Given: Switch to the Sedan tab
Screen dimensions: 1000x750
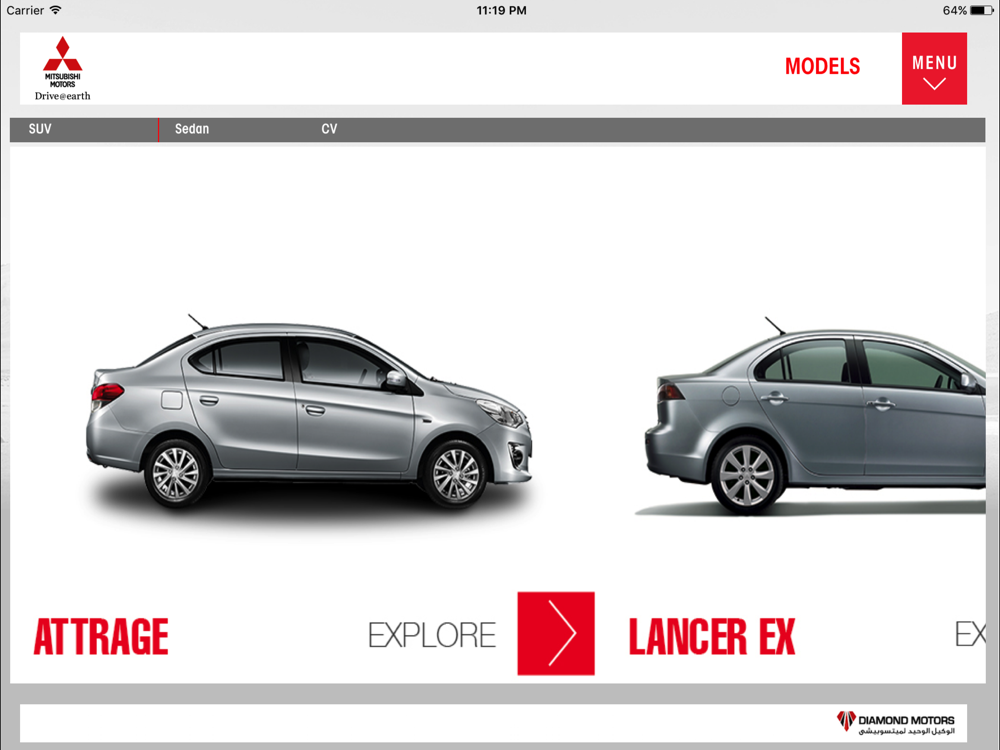Looking at the screenshot, I should point(192,129).
